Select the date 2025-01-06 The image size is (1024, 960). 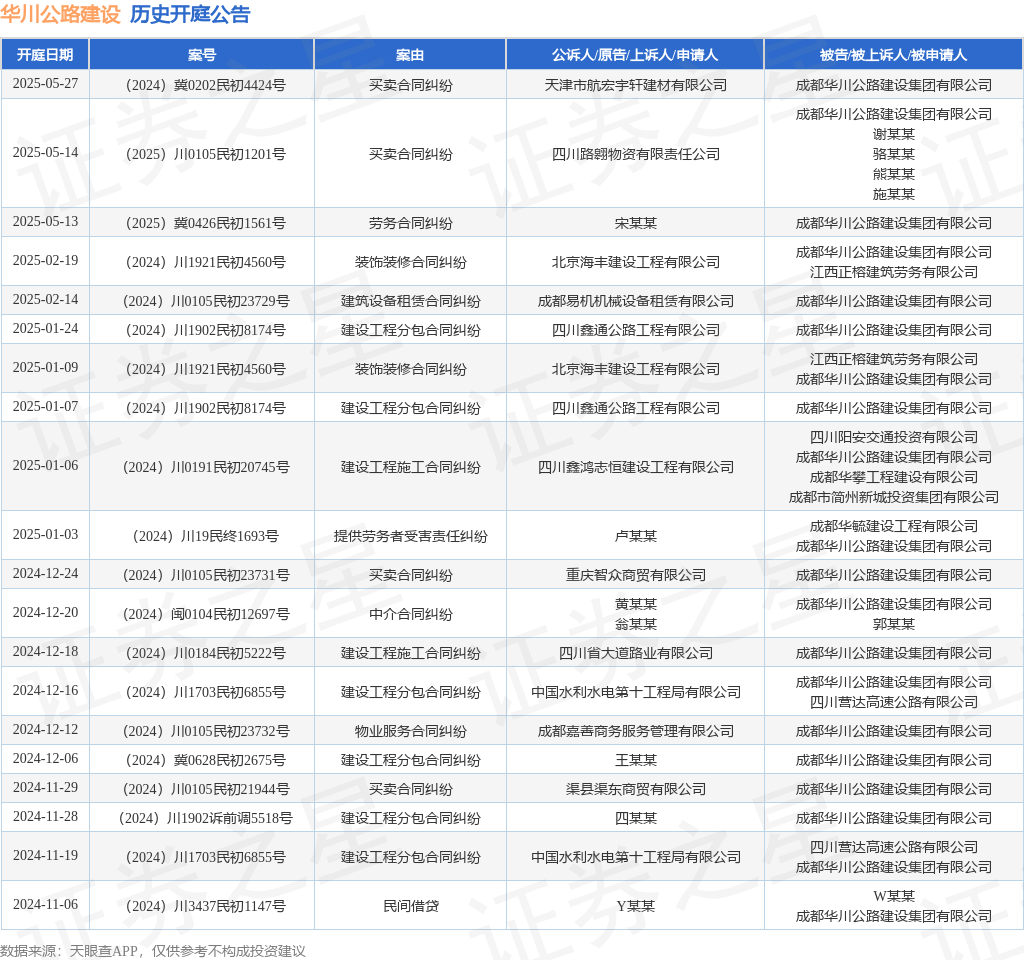click(45, 466)
